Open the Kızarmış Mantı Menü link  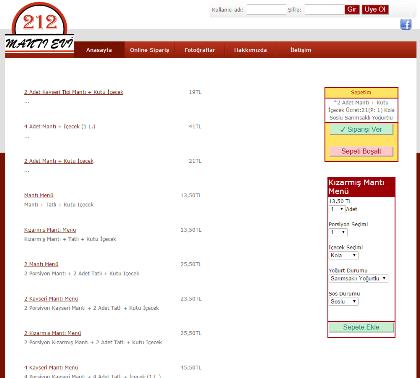click(50, 230)
